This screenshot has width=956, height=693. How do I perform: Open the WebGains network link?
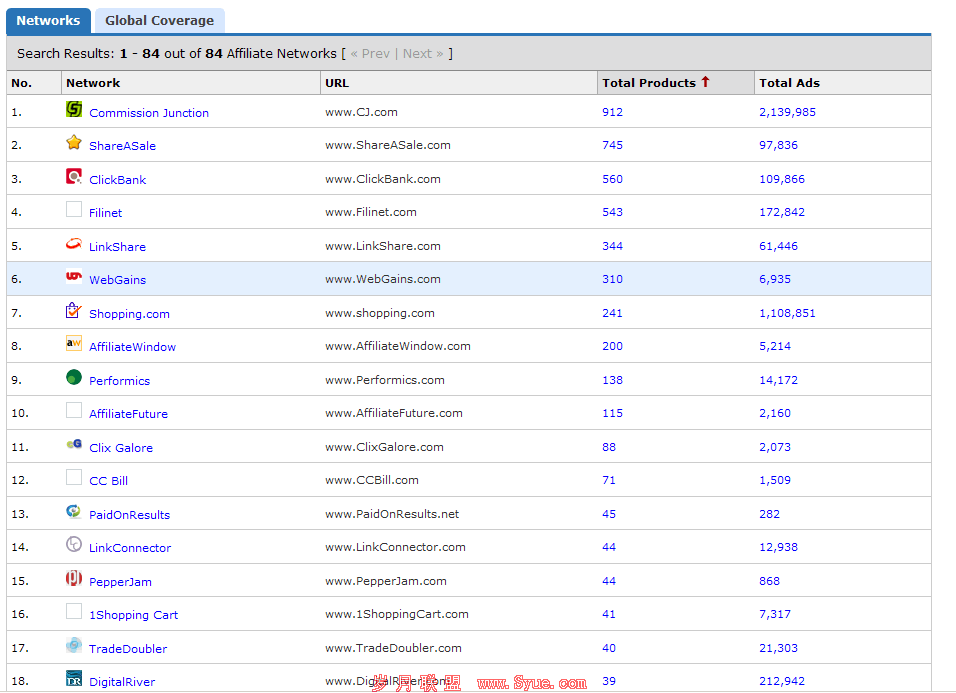[x=117, y=280]
